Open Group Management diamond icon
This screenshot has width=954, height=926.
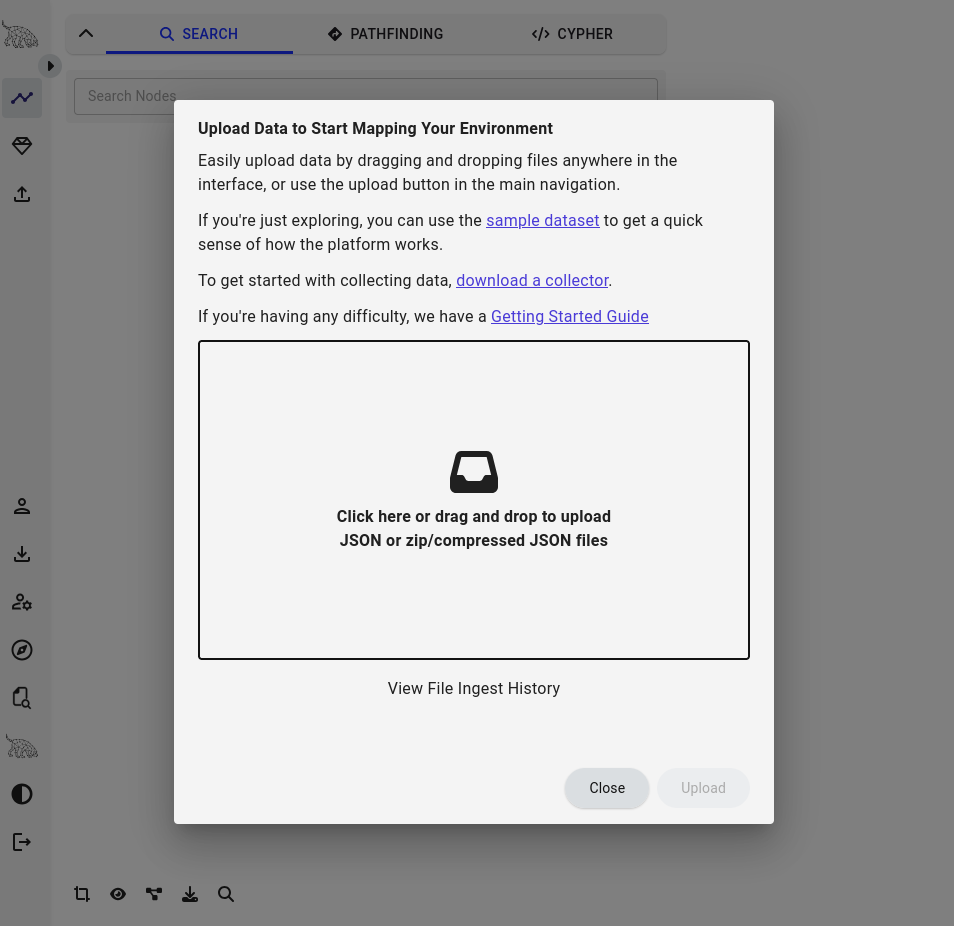22,146
